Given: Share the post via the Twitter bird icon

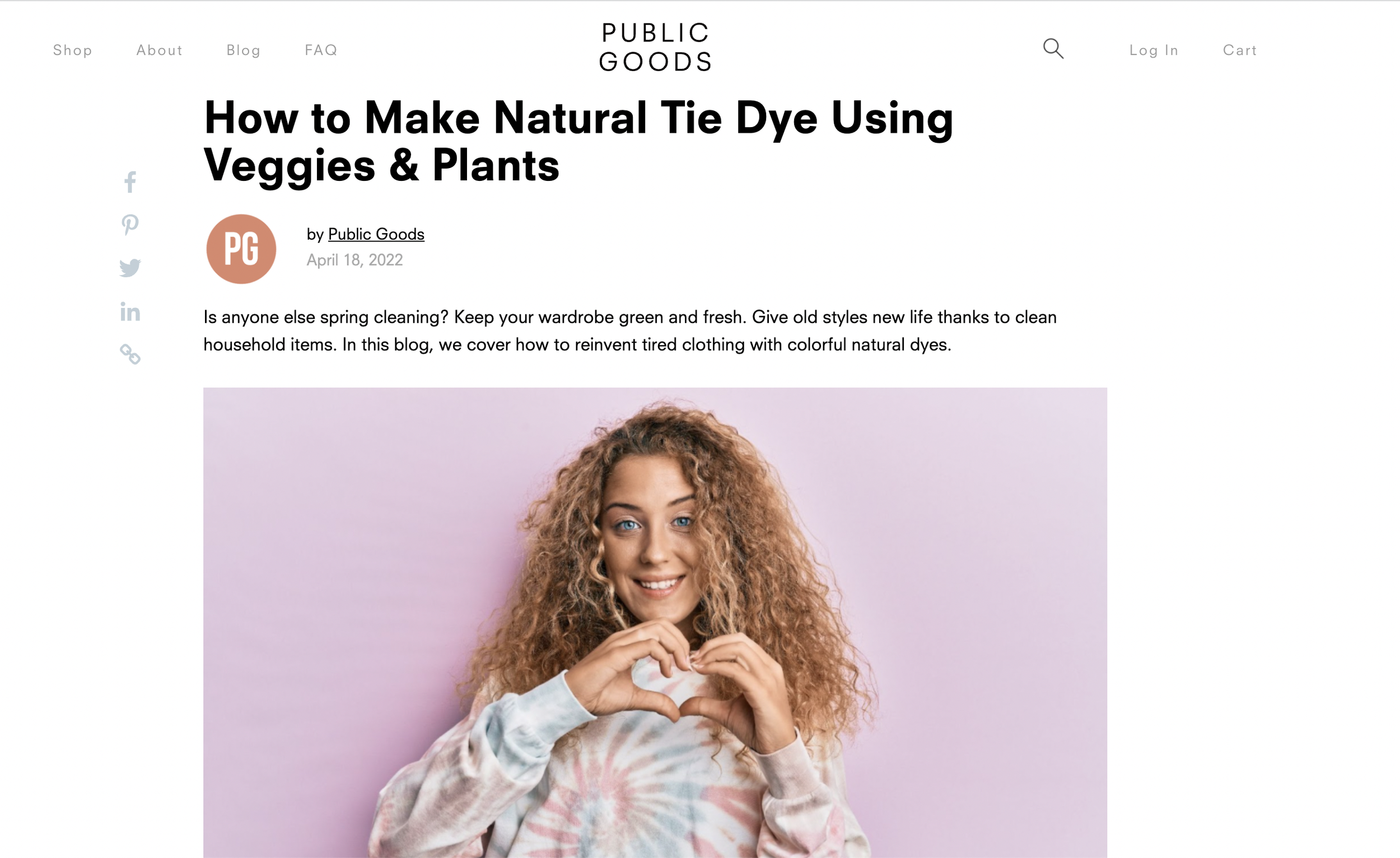Looking at the screenshot, I should (x=130, y=268).
